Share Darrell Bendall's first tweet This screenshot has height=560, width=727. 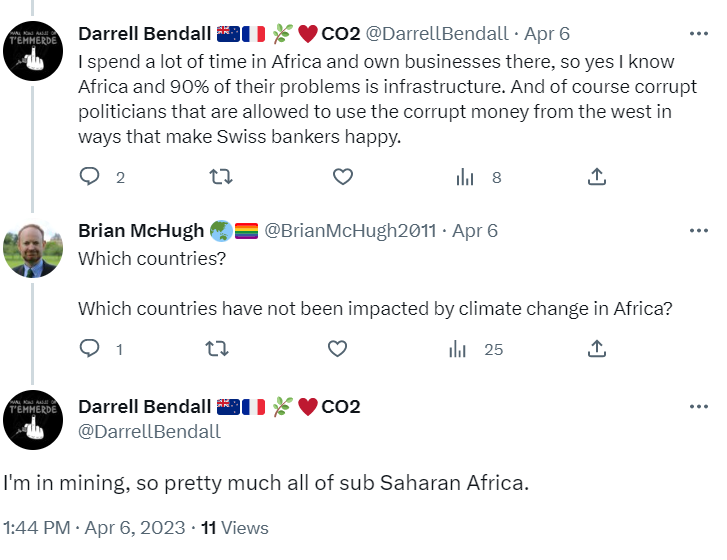coord(596,177)
